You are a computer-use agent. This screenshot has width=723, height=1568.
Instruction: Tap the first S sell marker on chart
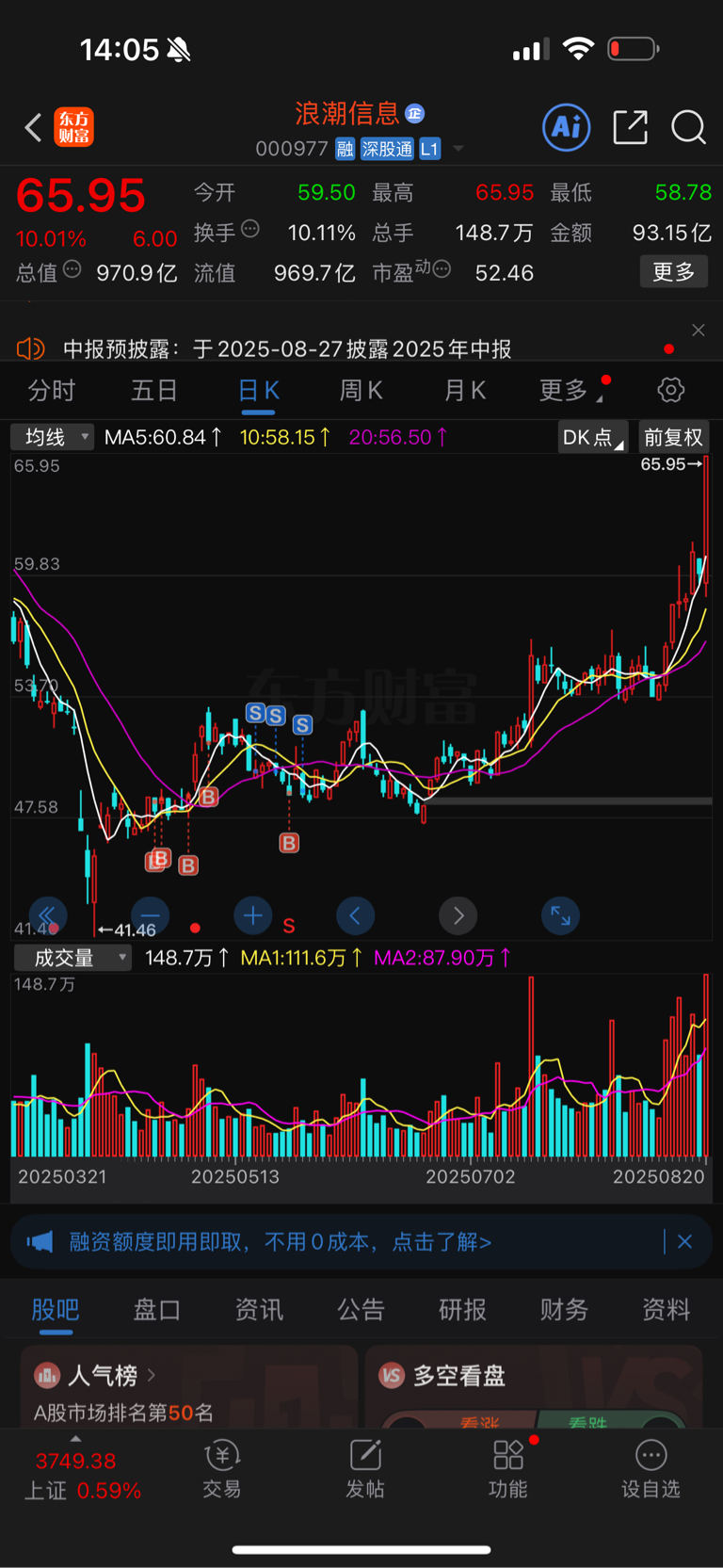[255, 713]
